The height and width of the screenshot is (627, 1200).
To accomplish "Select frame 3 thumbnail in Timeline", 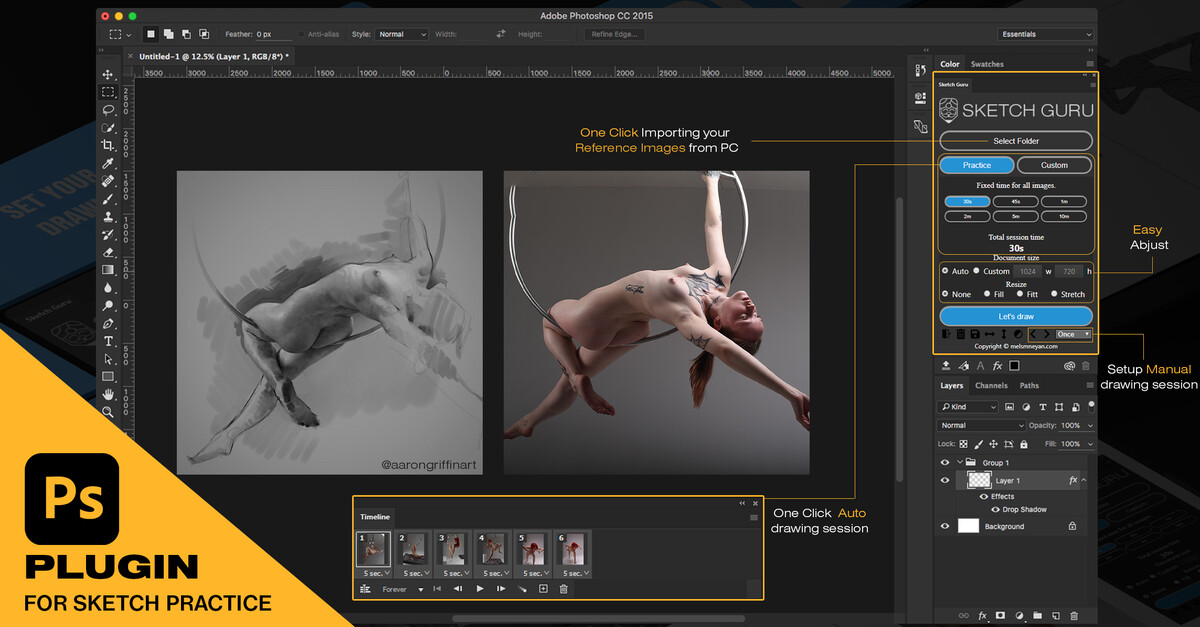I will click(452, 548).
